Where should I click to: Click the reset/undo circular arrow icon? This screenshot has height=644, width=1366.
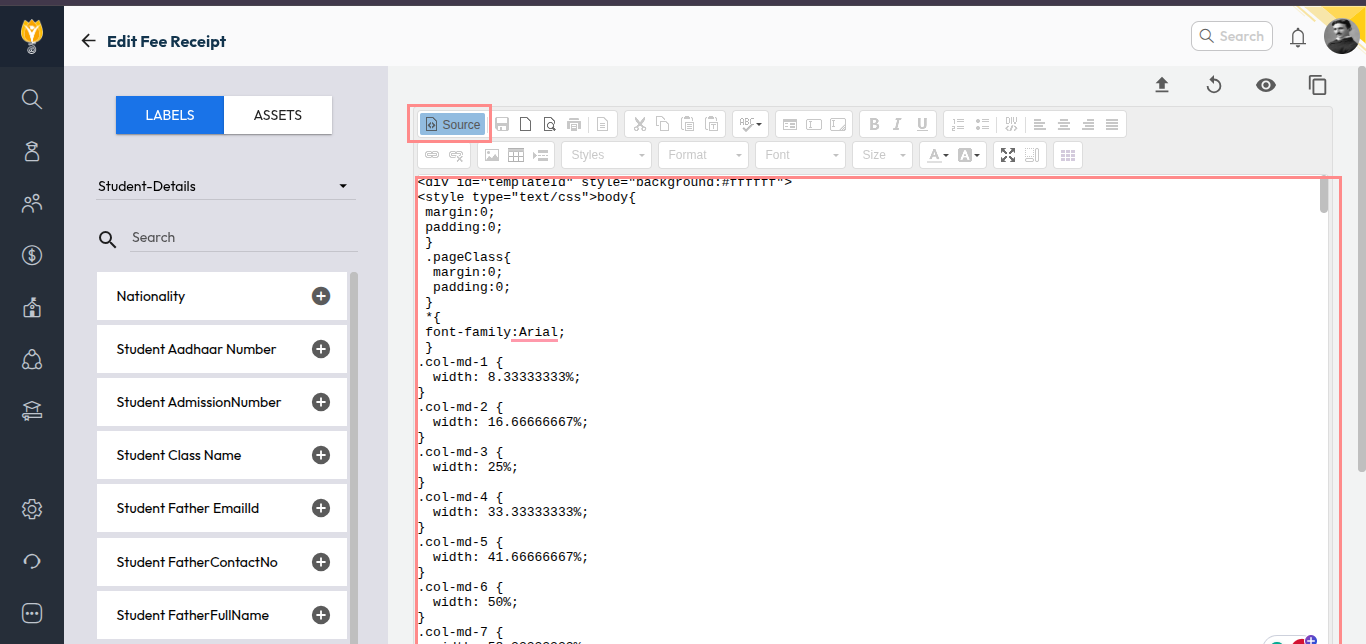[1214, 85]
